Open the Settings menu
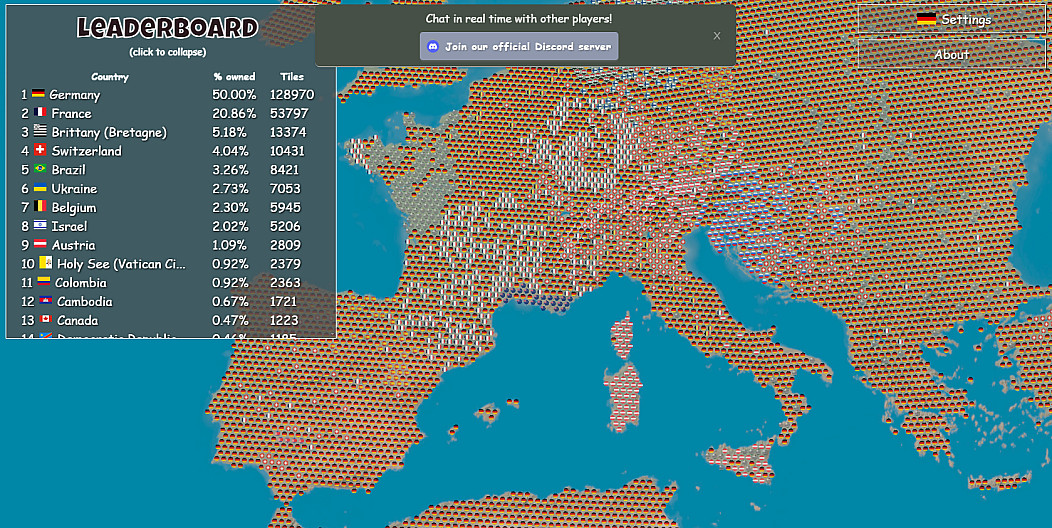The width and height of the screenshot is (1052, 528). click(x=953, y=19)
